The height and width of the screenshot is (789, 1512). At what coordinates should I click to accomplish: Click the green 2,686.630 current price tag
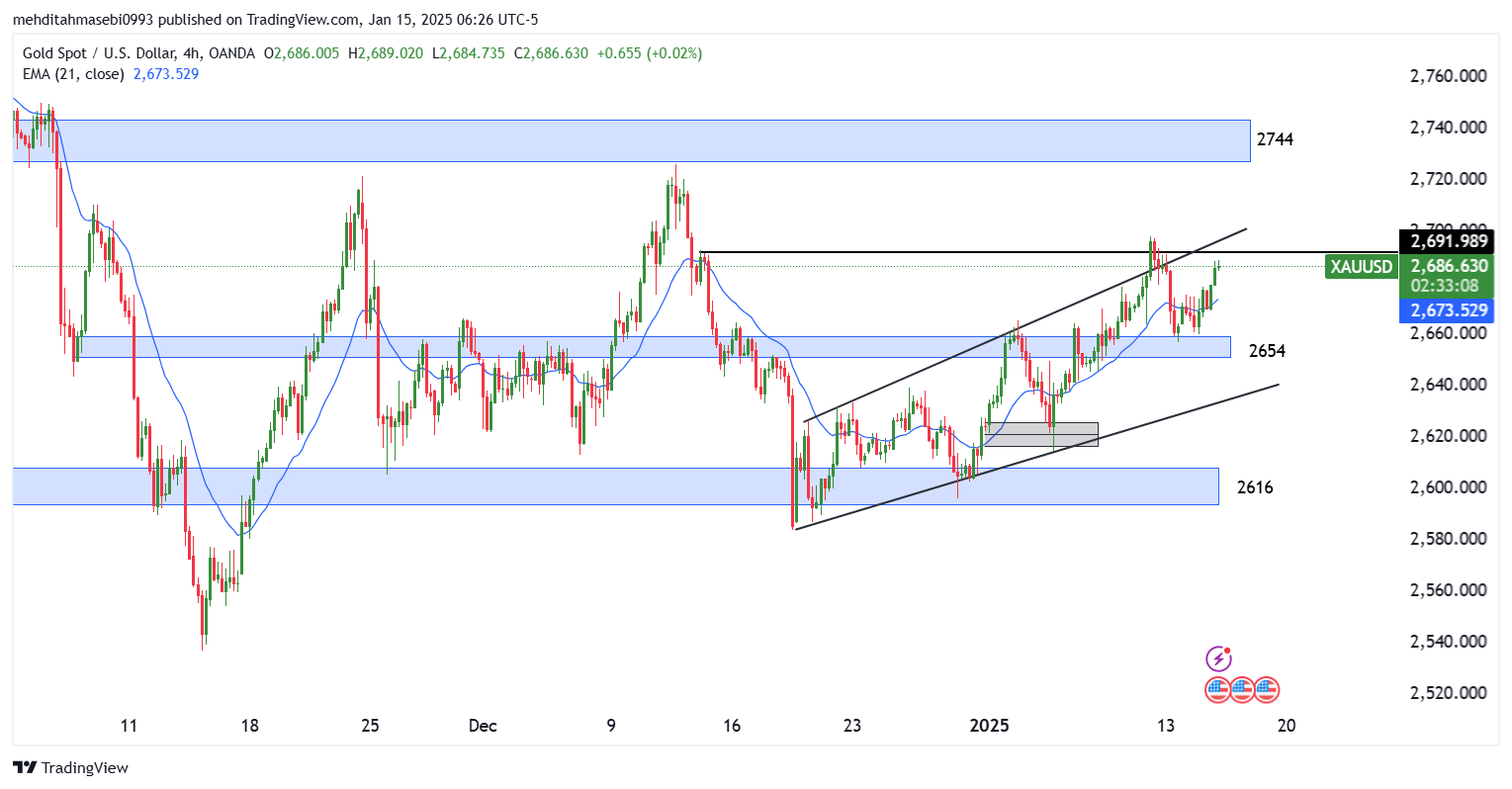(x=1448, y=266)
